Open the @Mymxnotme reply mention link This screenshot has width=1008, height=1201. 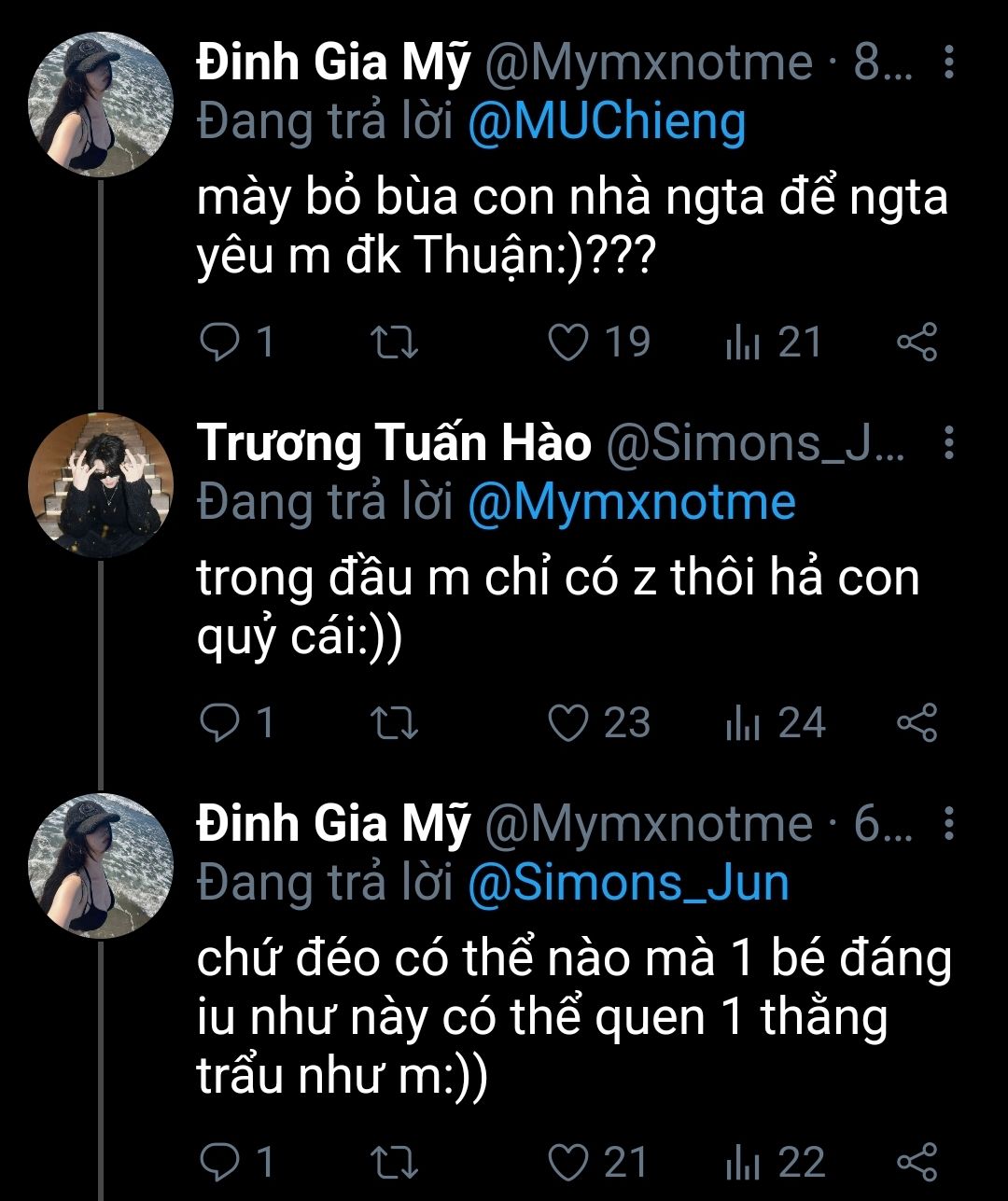click(x=631, y=503)
